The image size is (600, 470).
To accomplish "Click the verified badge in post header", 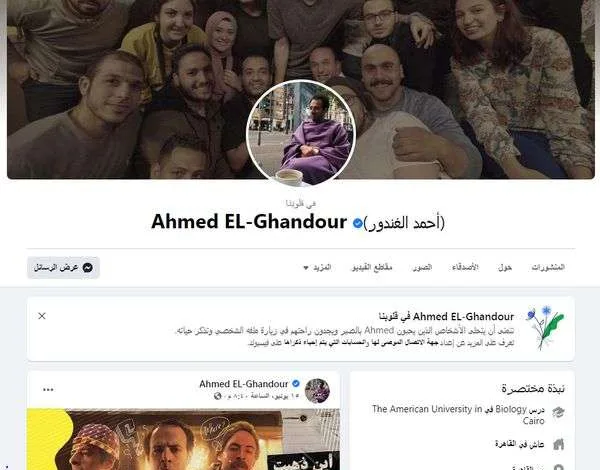I will 296,384.
